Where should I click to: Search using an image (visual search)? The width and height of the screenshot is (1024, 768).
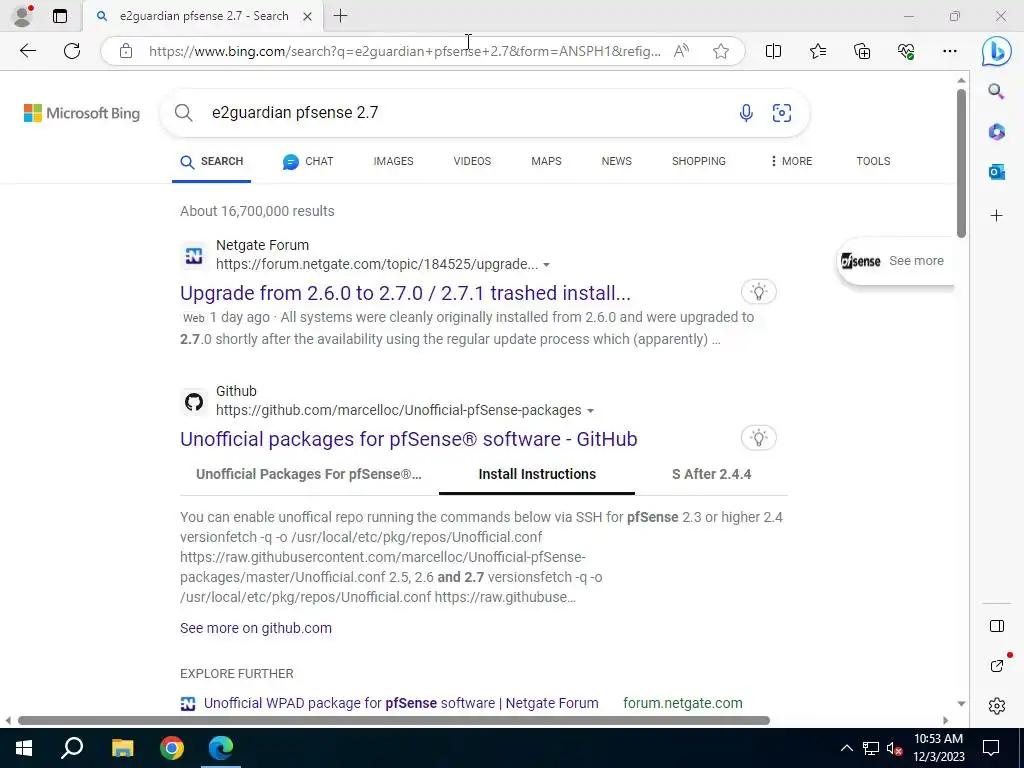(x=782, y=113)
